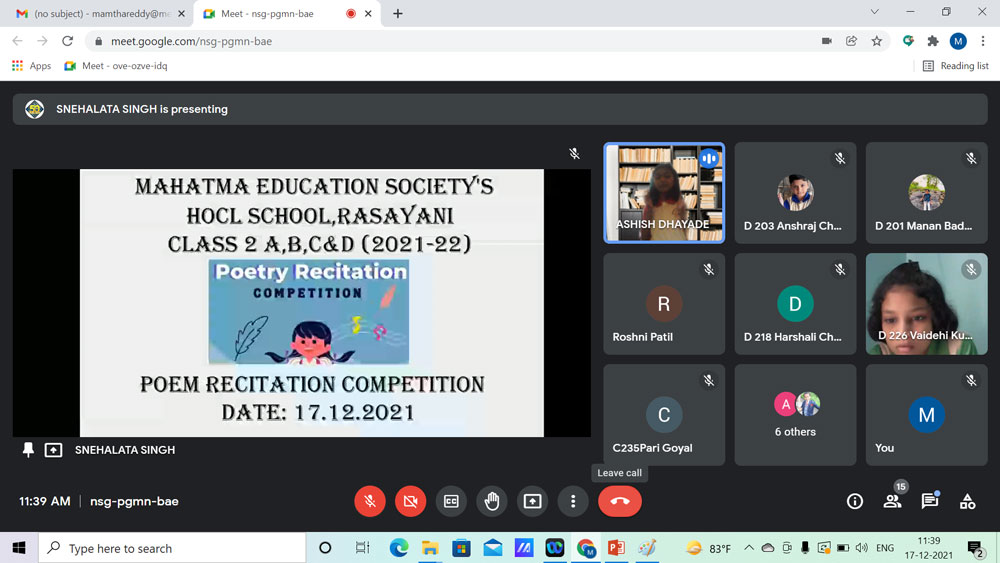1000x563 pixels.
Task: Open meeting details info icon
Action: tap(855, 502)
